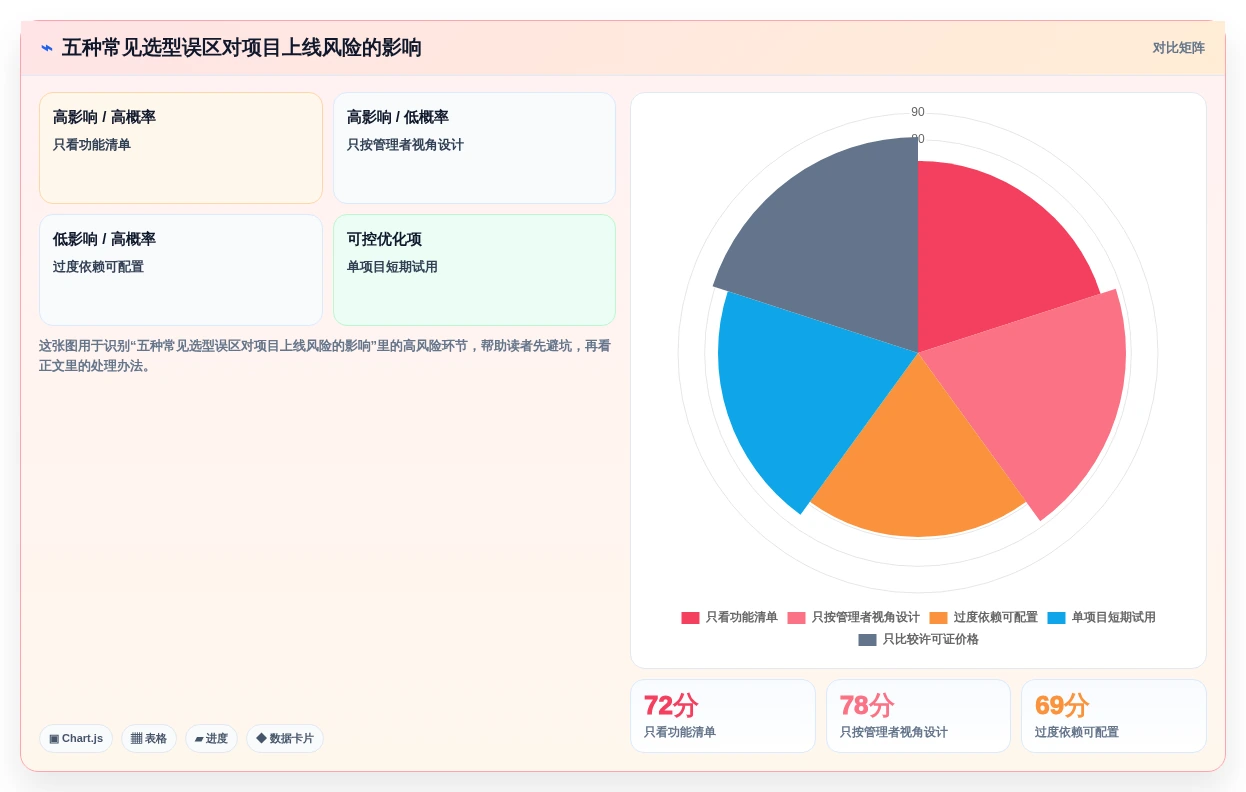The image size is (1246, 792).
Task: Click 过度依赖可配置 text in quadrant card
Action: pos(98,267)
